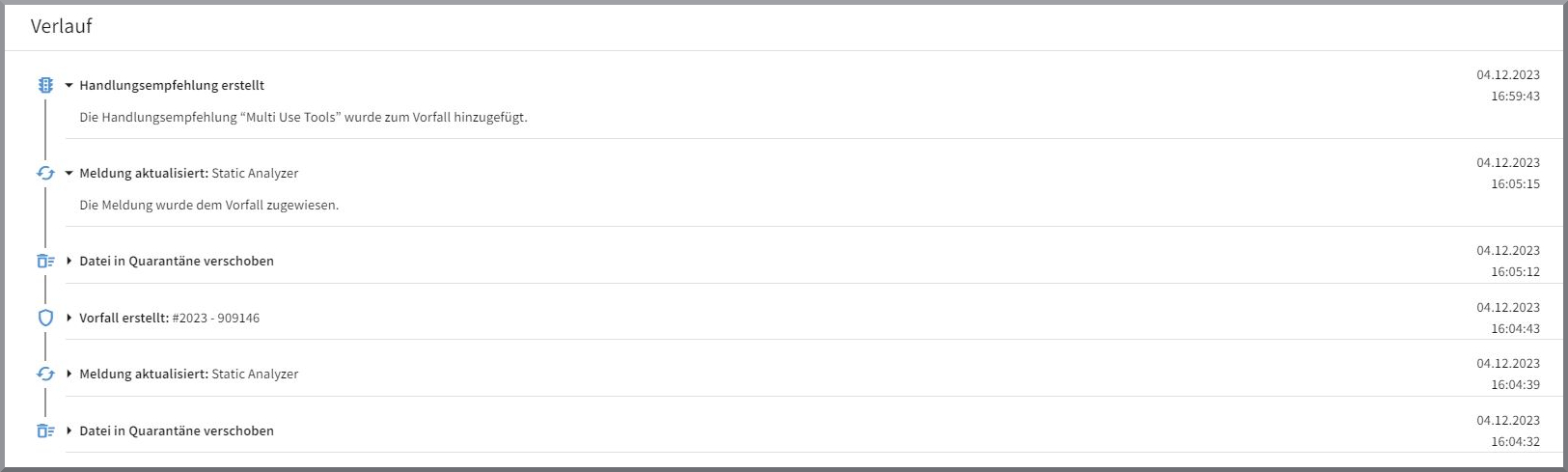Expand the Datei in Quarantäne verschoben entry at 16:05:12
1568x472 pixels.
point(69,261)
